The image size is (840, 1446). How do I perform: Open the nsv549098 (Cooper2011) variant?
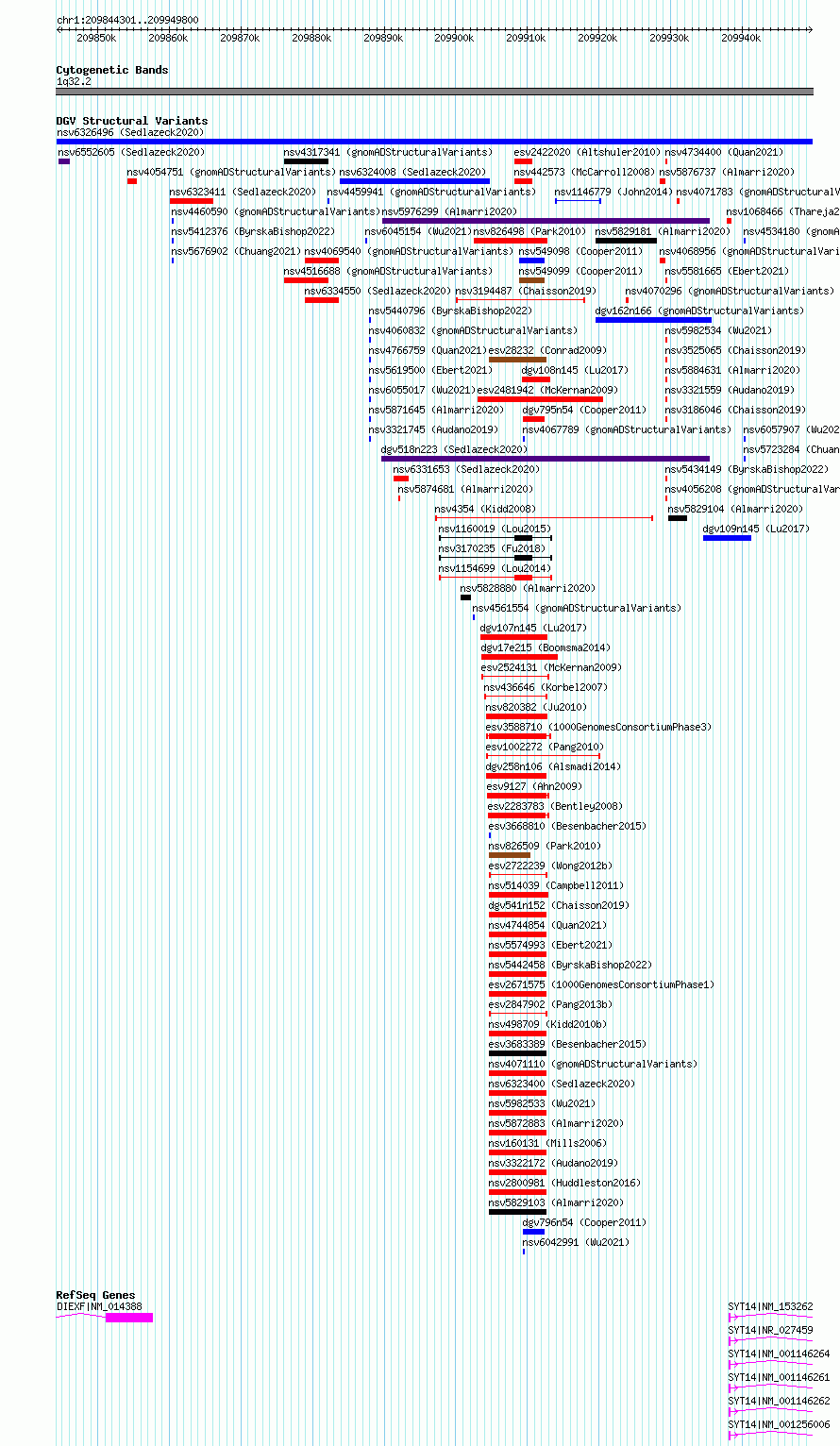tap(580, 251)
